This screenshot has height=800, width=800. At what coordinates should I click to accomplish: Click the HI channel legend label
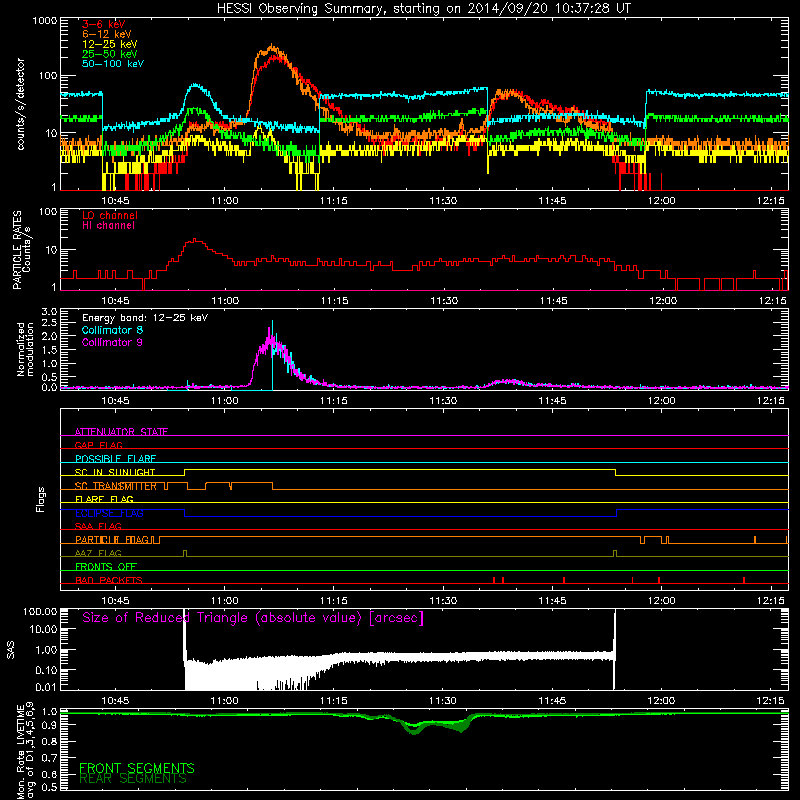pyautogui.click(x=108, y=225)
